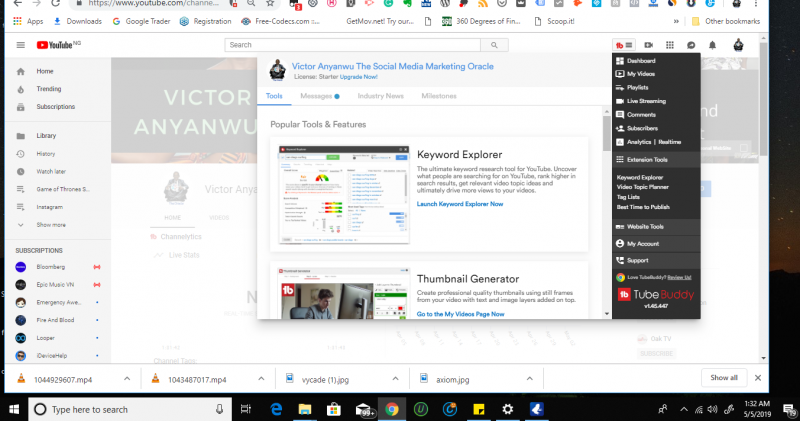Click the YouTube search input field
Screen dimensions: 800x421
click(352, 45)
